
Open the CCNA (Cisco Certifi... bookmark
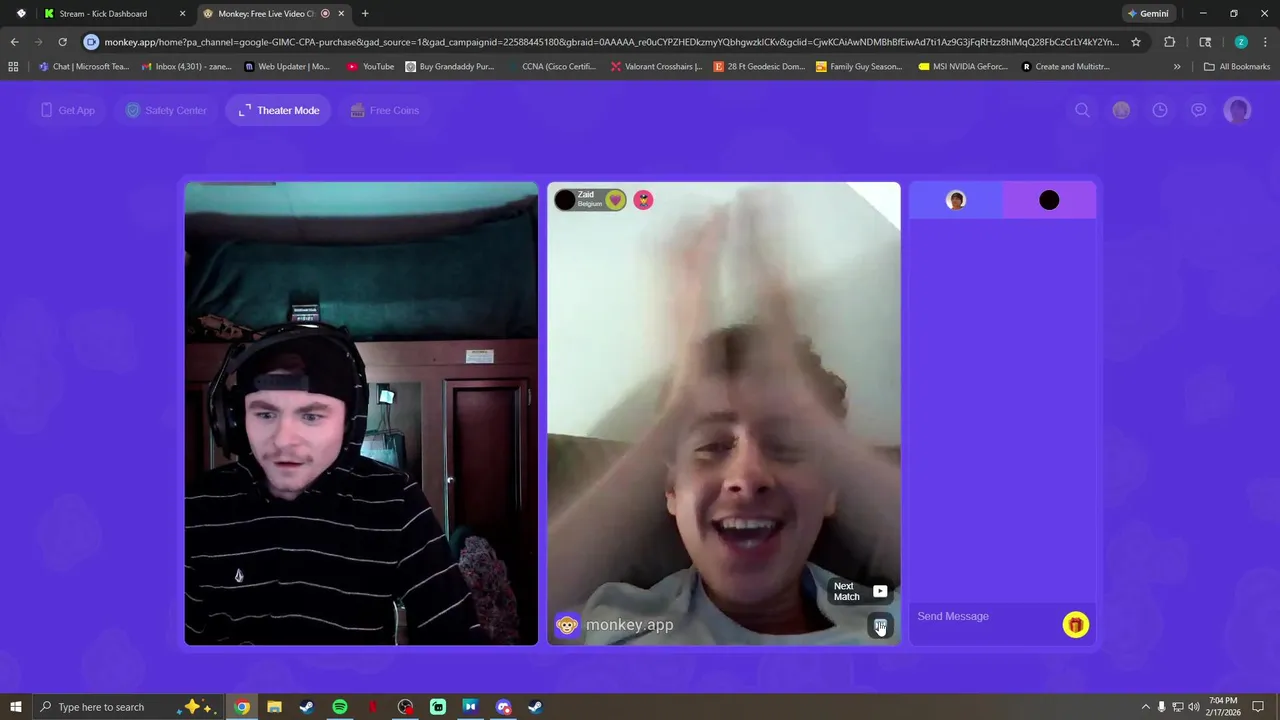(x=552, y=67)
